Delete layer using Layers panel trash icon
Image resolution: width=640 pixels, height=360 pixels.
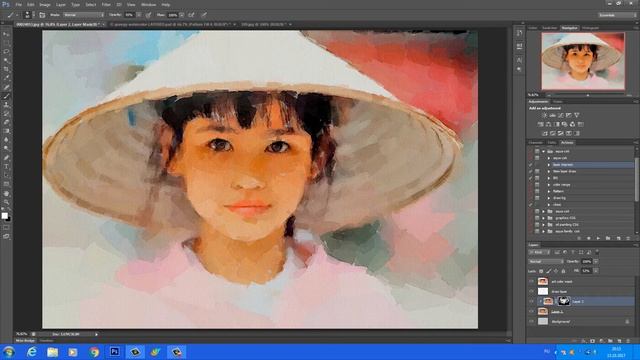click(628, 340)
